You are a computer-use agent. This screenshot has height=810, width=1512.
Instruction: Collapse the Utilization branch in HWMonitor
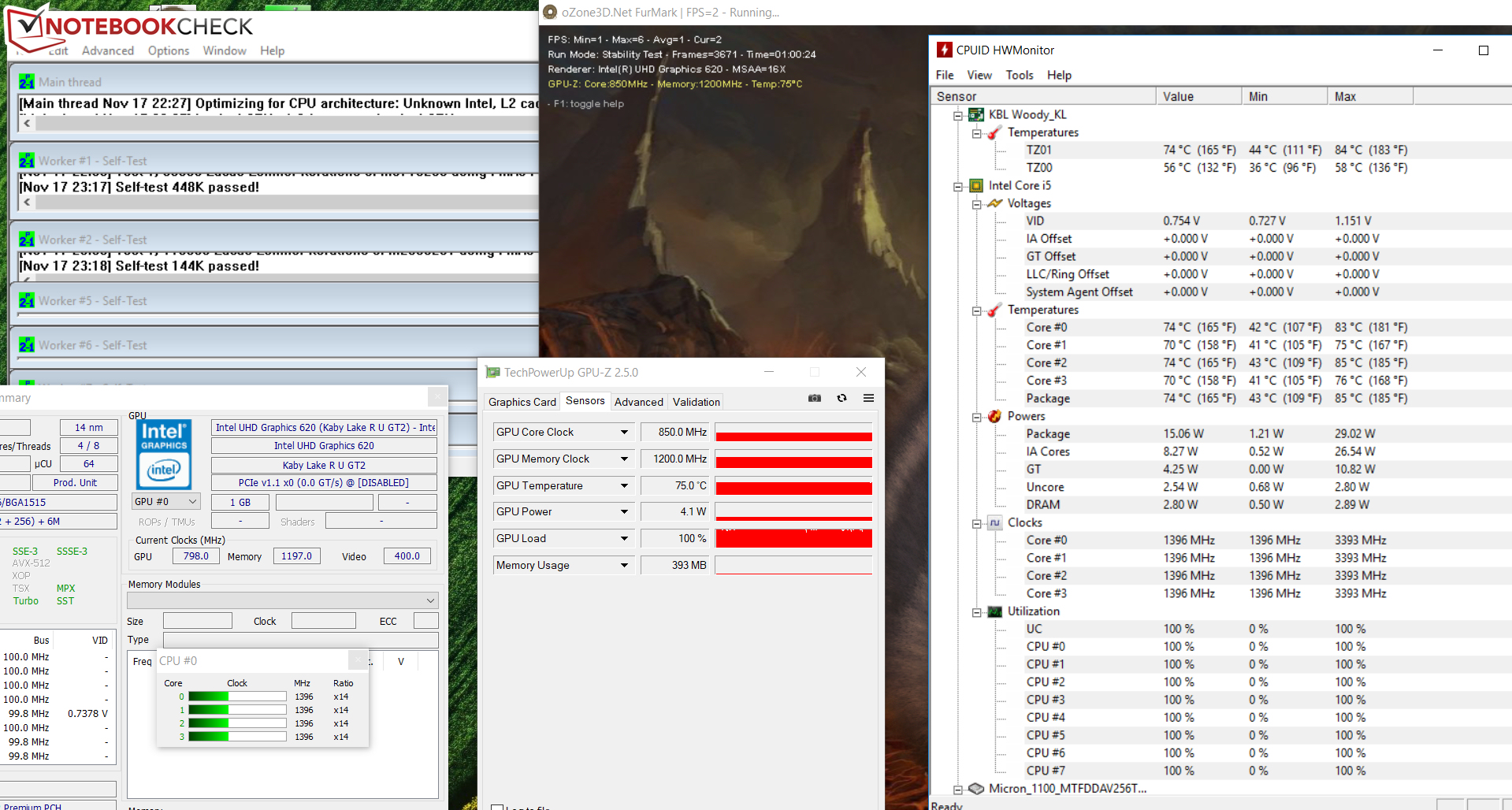point(977,612)
